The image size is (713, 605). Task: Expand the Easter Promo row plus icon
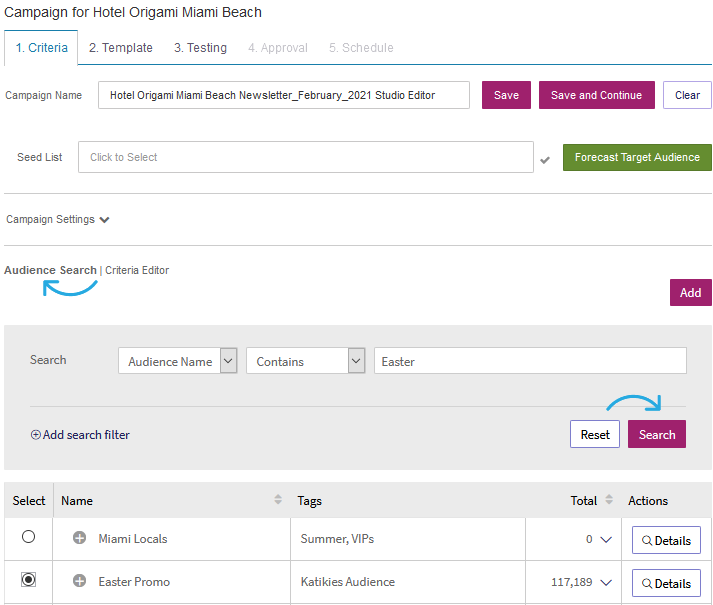[x=80, y=581]
